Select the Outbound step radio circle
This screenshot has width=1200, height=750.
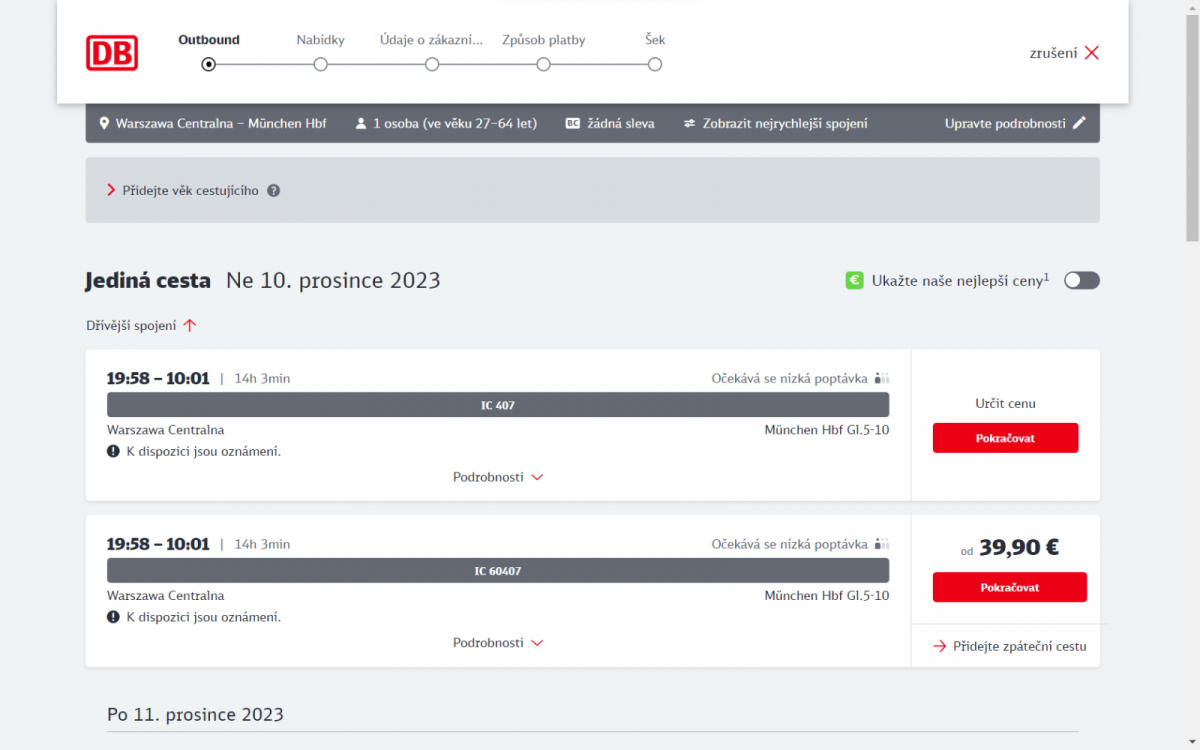[x=208, y=64]
